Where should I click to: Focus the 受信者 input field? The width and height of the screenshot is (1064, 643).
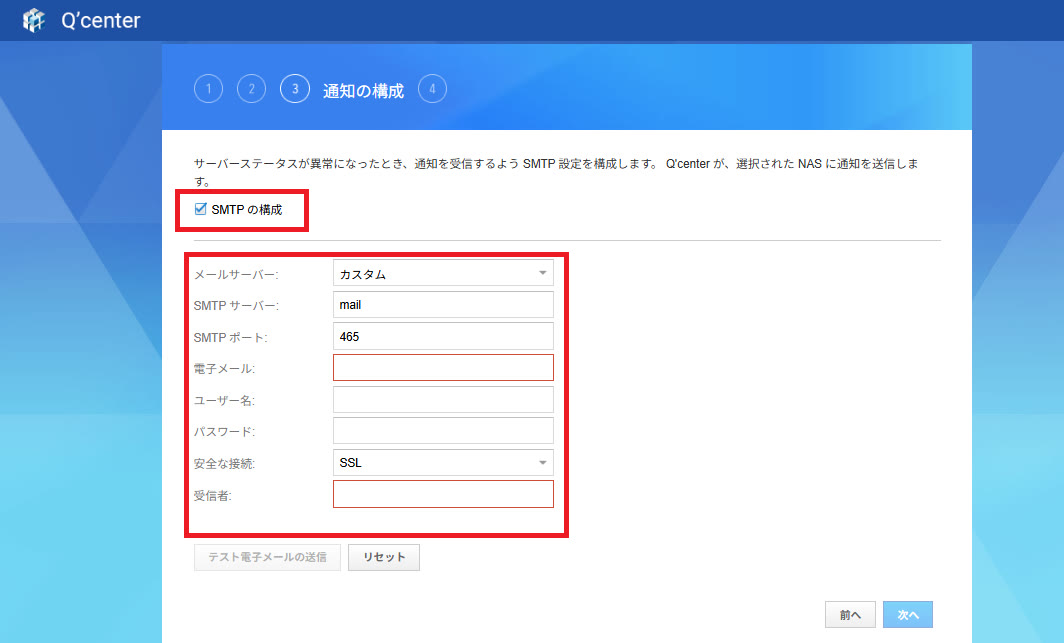[x=442, y=494]
